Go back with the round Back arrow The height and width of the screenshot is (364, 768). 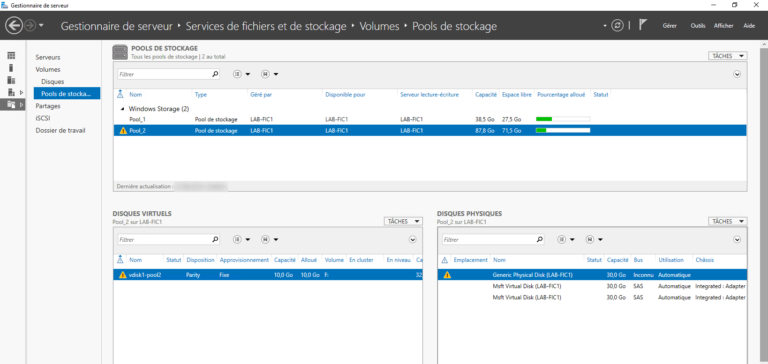tap(14, 25)
